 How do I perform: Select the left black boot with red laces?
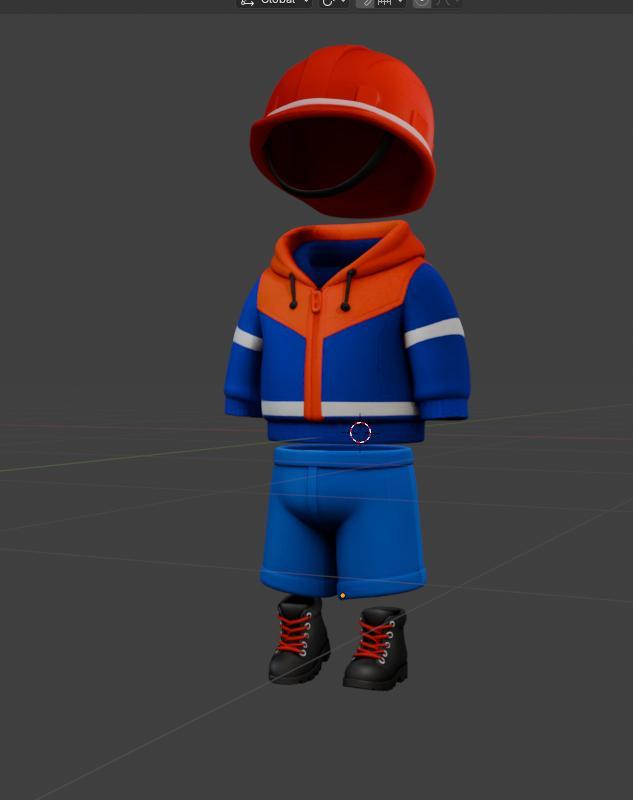[299, 640]
